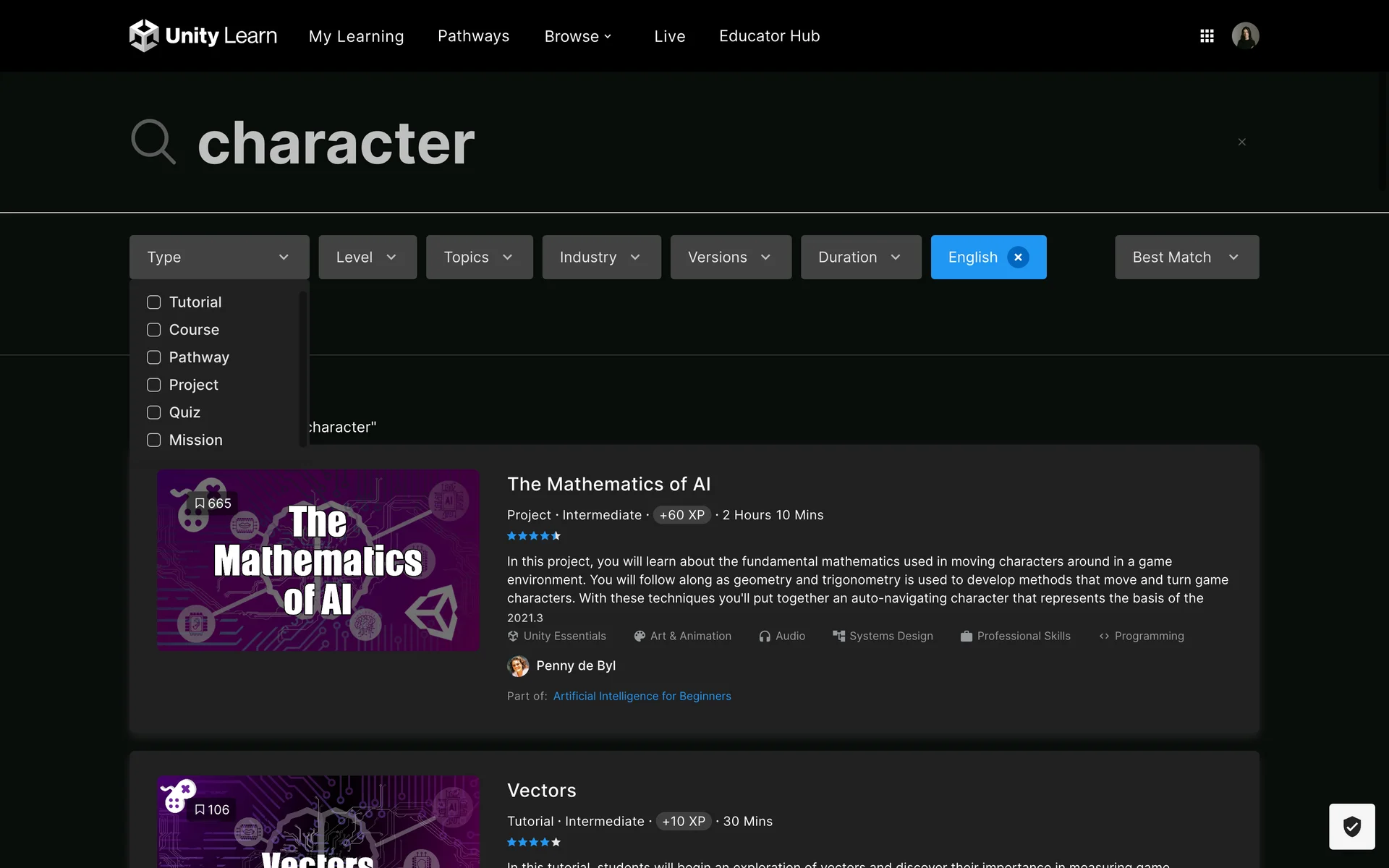Expand the Level filter dropdown
This screenshot has width=1389, height=868.
(367, 257)
